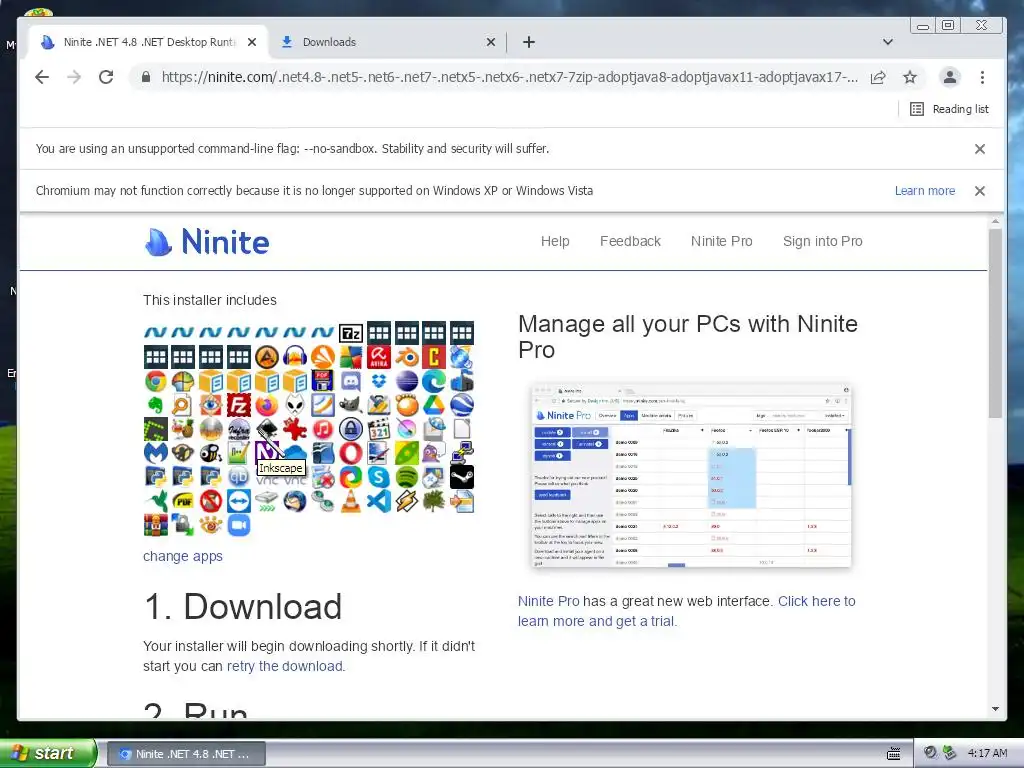Click the Google Chrome icon
The width and height of the screenshot is (1024, 768).
pos(155,381)
